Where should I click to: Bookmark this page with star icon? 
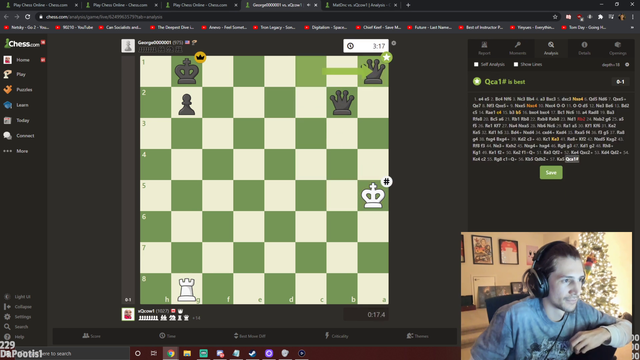555,17
